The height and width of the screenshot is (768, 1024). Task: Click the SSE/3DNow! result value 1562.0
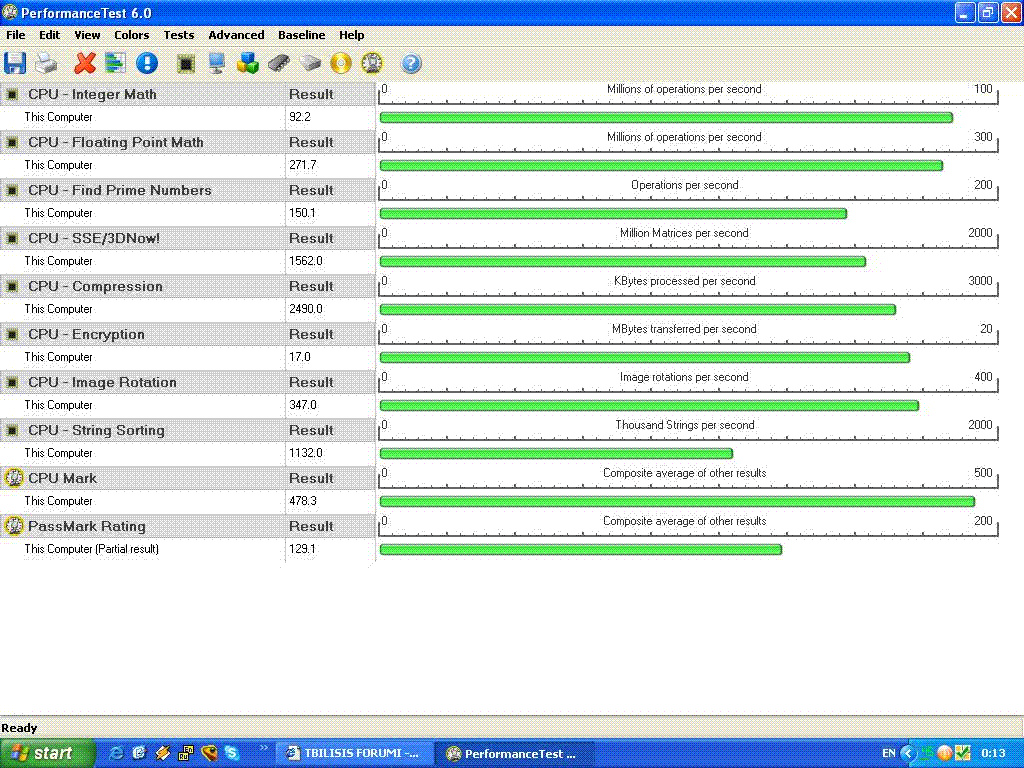click(306, 261)
